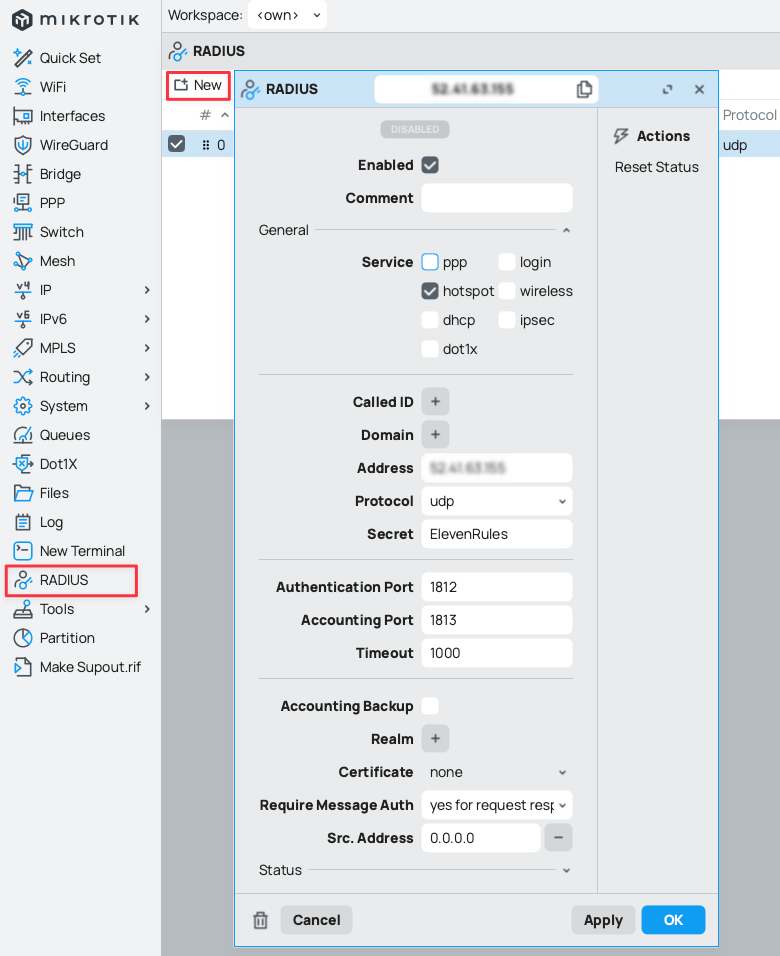The width and height of the screenshot is (780, 956).
Task: Open the System menu item
Action: pyautogui.click(x=82, y=406)
